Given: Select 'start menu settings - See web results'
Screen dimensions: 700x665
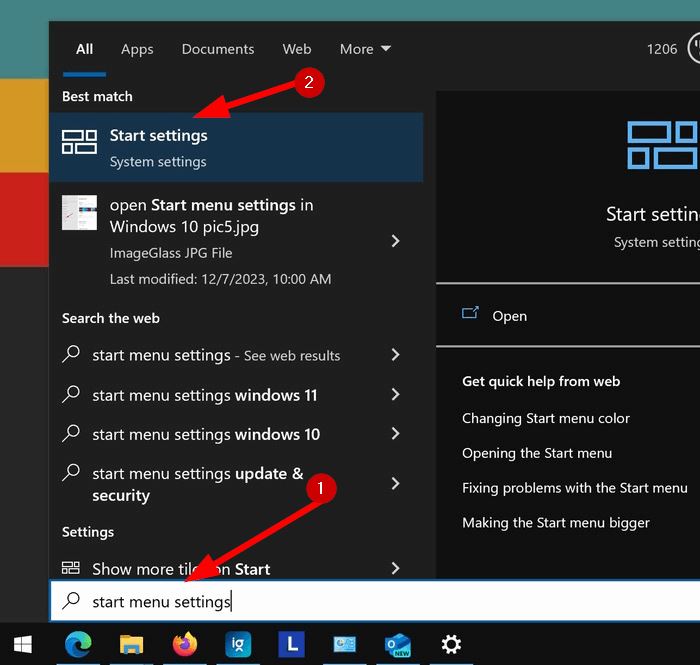Looking at the screenshot, I should 216,355.
